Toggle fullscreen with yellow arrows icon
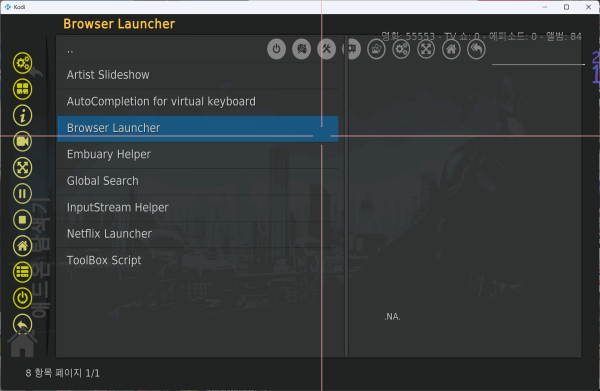This screenshot has height=391, width=600. coord(23,168)
